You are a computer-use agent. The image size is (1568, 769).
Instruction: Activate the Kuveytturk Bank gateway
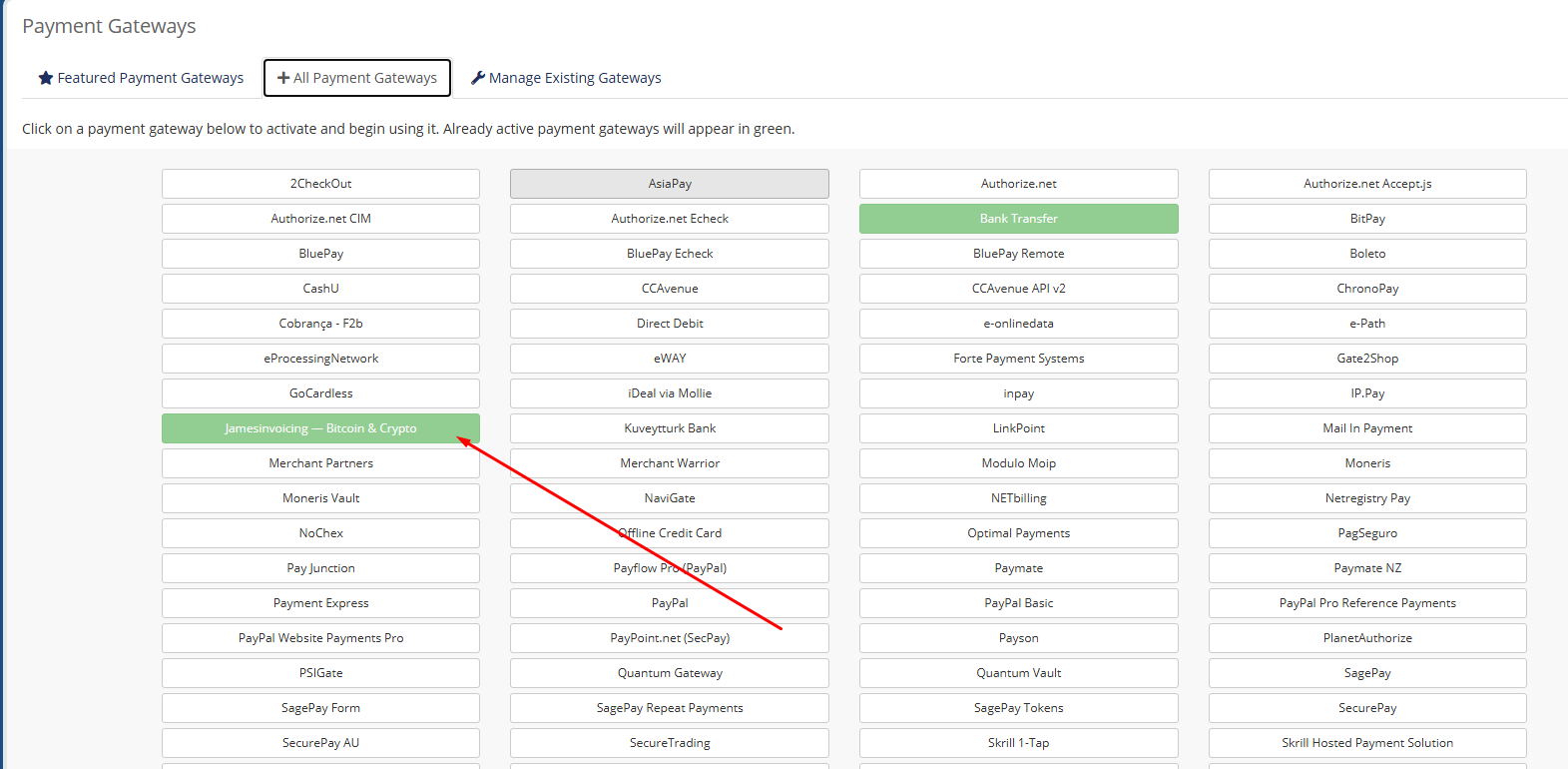(670, 428)
